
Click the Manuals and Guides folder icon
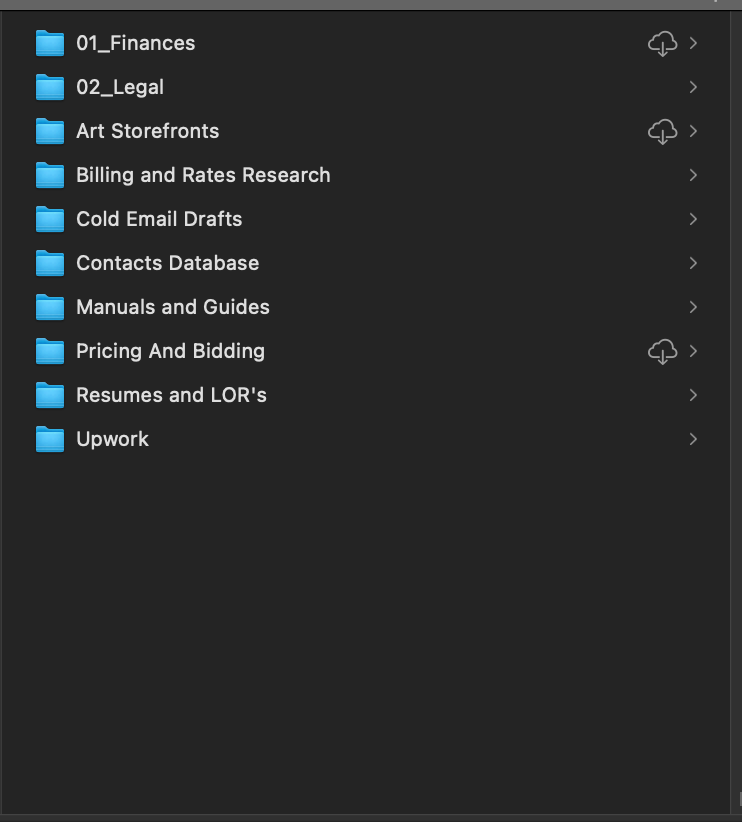pos(50,308)
